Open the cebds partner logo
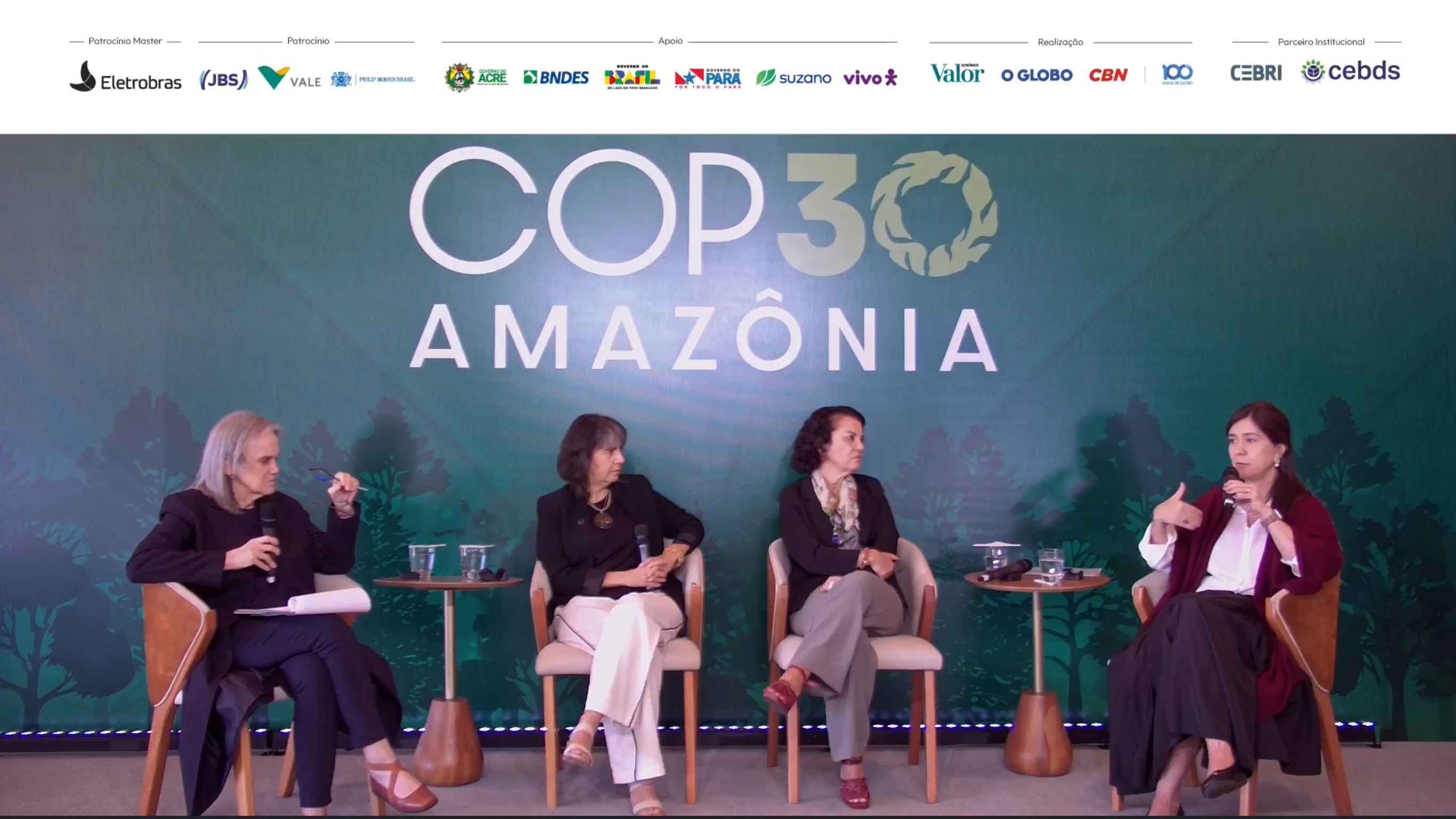This screenshot has width=1456, height=819. (x=1350, y=71)
